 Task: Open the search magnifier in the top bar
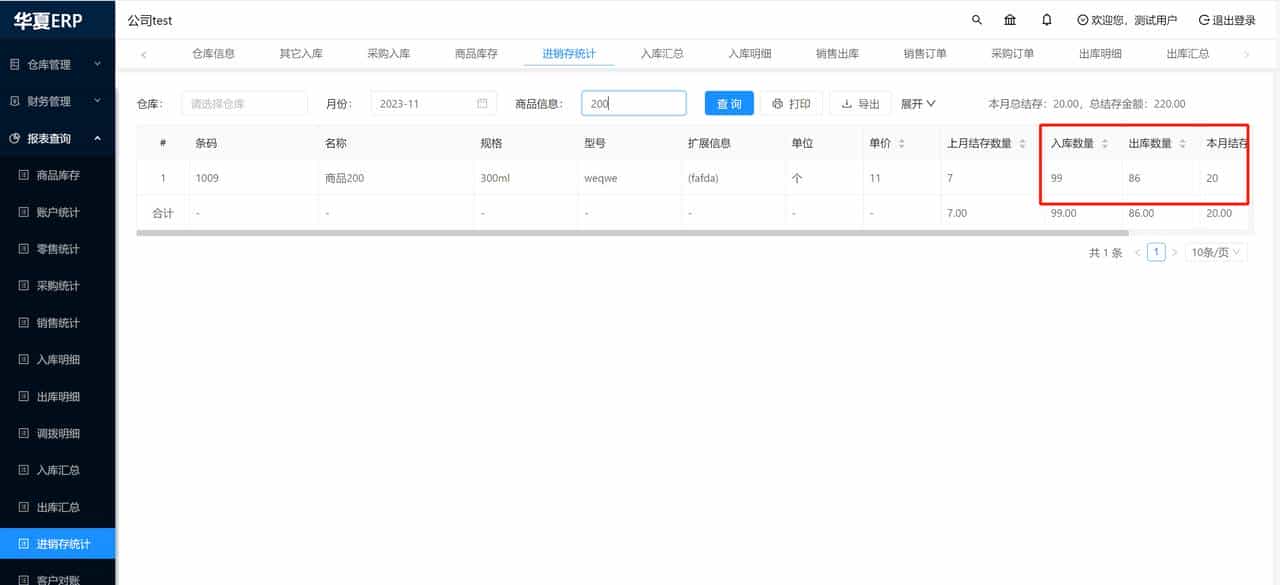977,19
